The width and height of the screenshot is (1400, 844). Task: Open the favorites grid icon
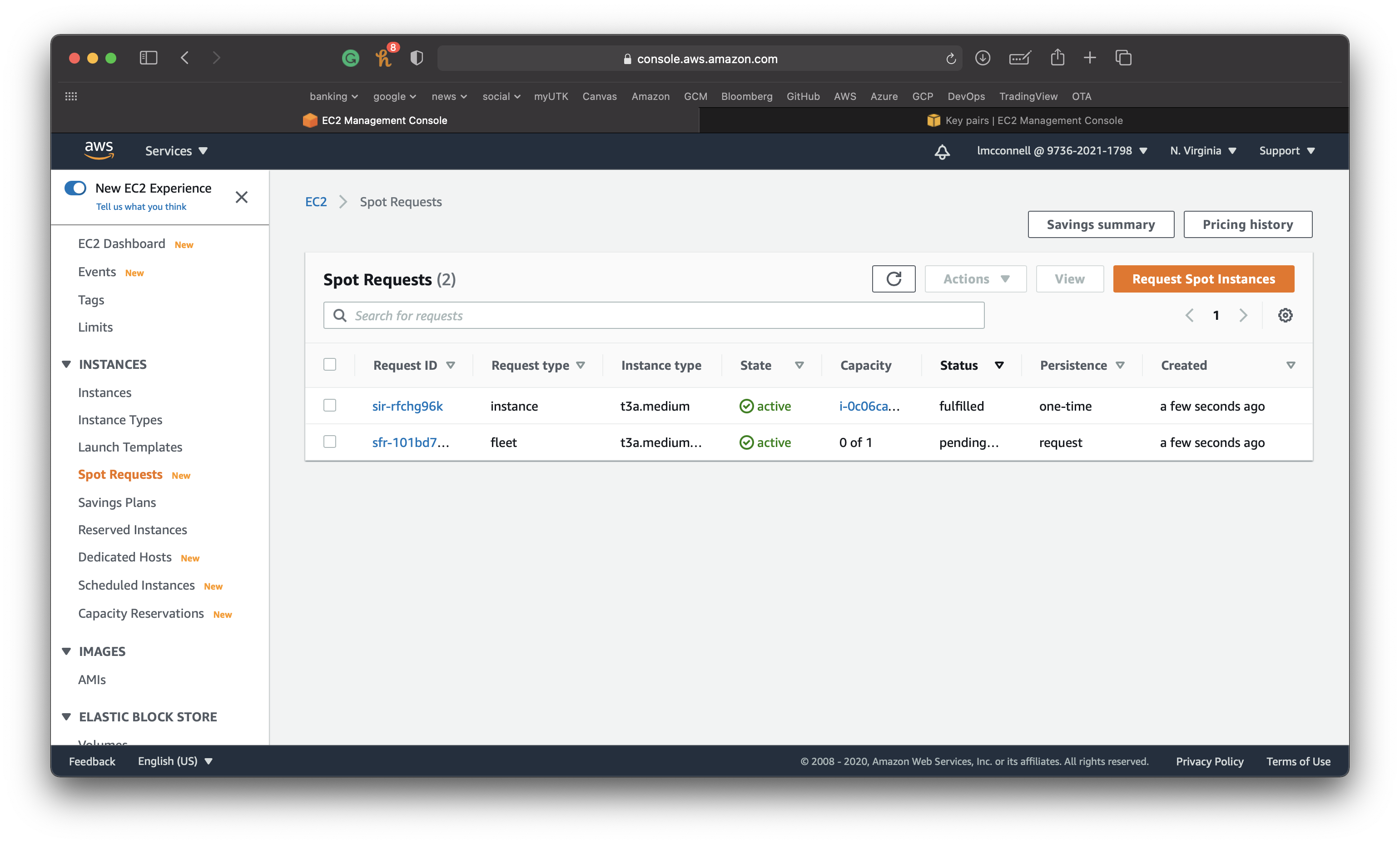(x=71, y=96)
